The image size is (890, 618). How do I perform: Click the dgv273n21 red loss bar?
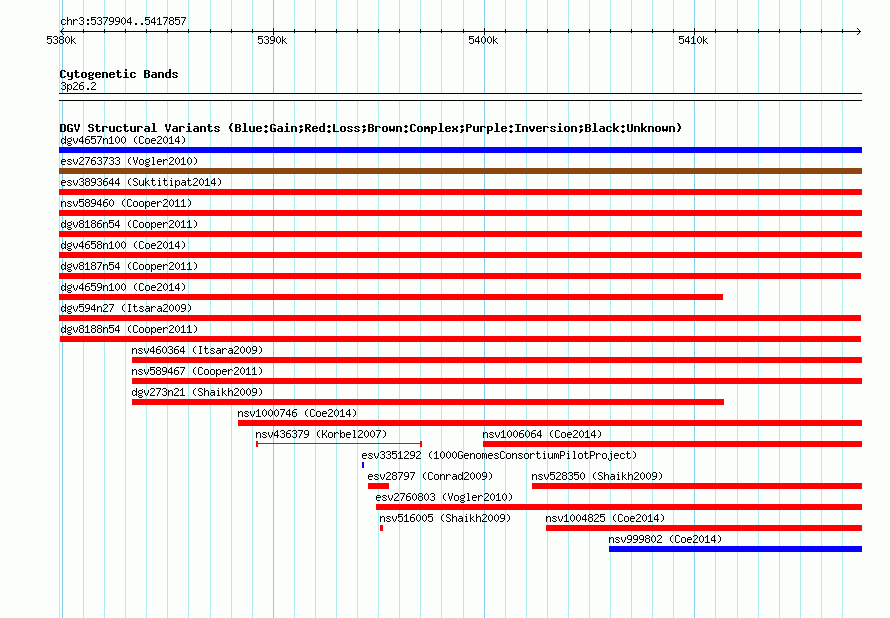click(428, 402)
